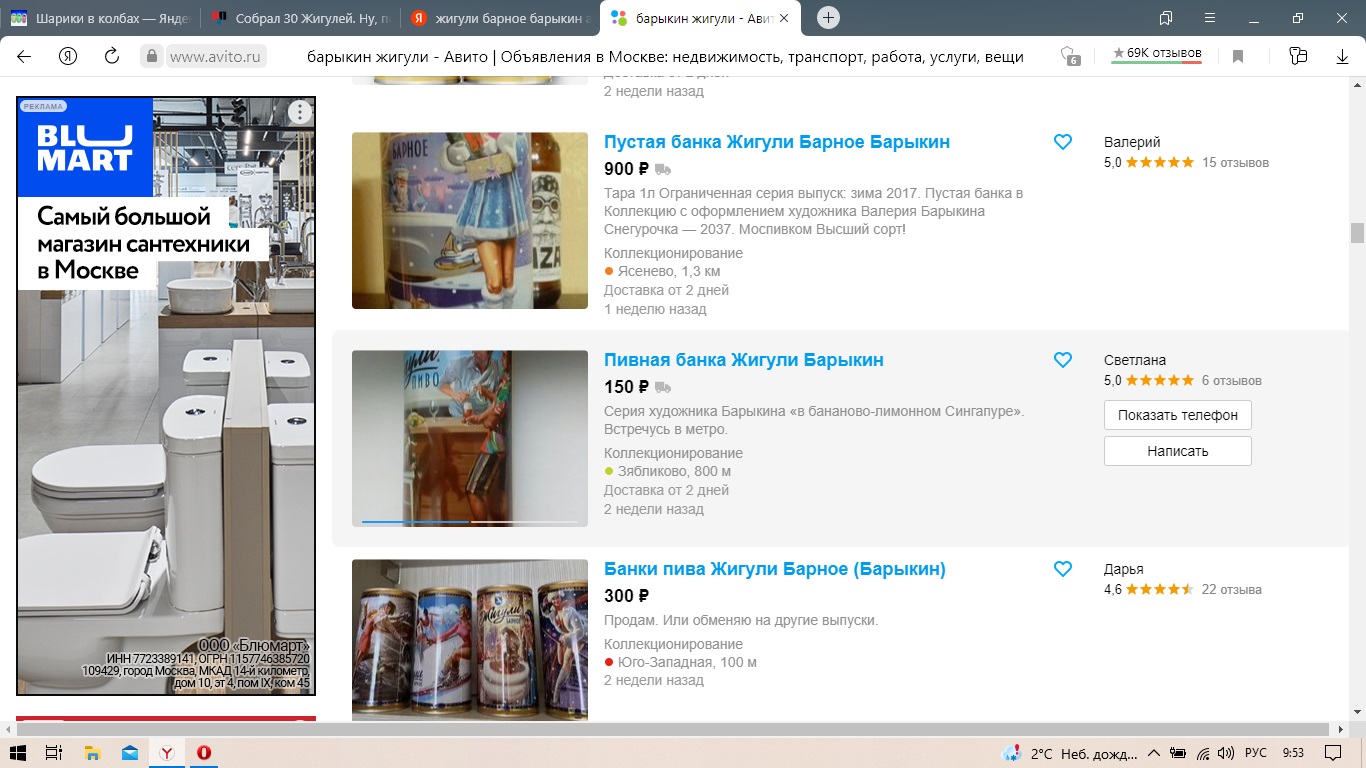The image size is (1366, 768).
Task: Open File Explorer from the taskbar
Action: point(92,753)
